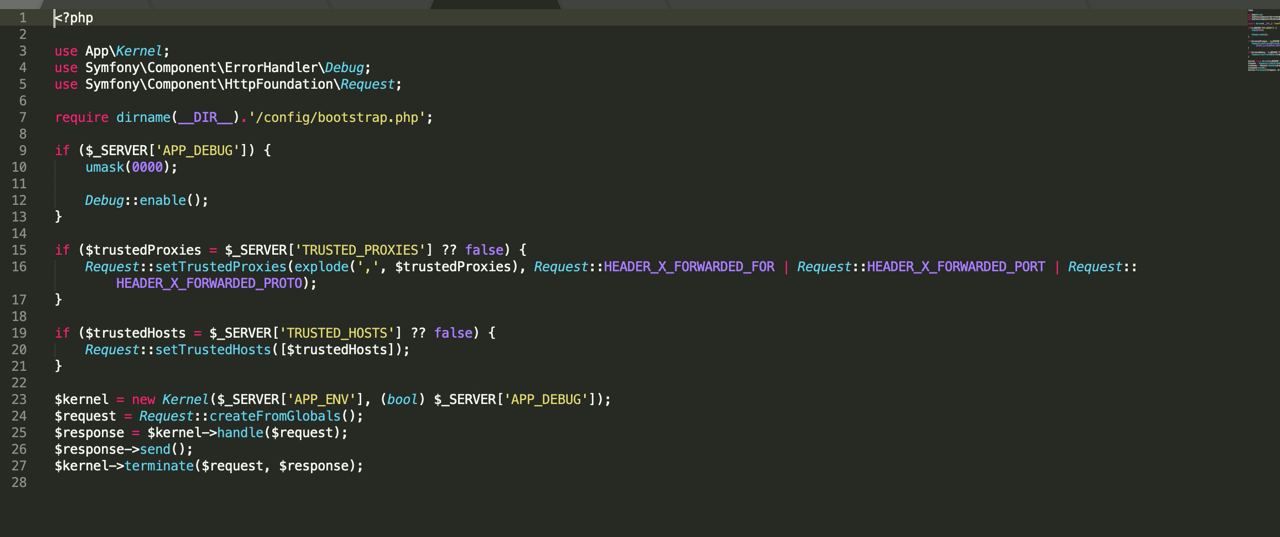This screenshot has height=537, width=1280.
Task: Click "enable" in Debug::enable()
Action: [x=162, y=200]
